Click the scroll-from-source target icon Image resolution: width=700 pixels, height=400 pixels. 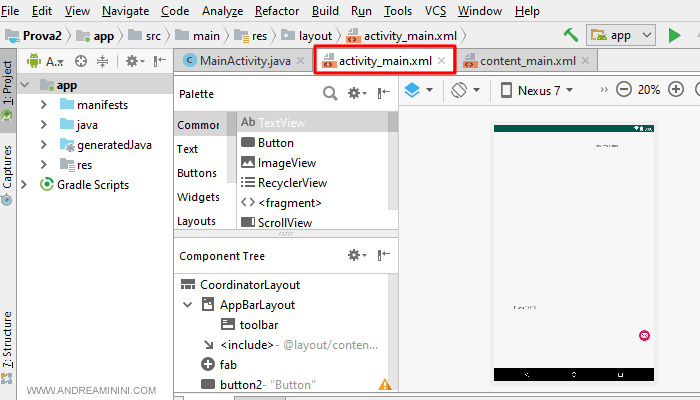pos(81,61)
